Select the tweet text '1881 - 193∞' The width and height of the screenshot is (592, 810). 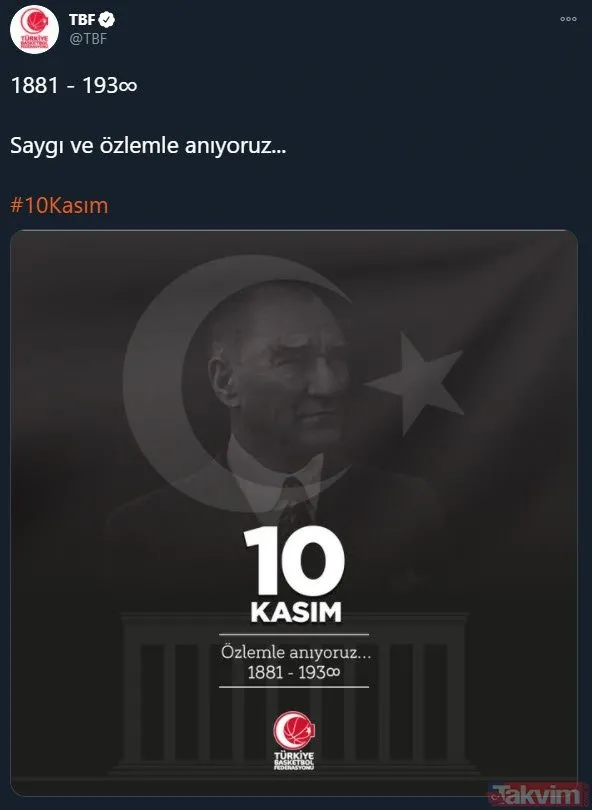pyautogui.click(x=74, y=86)
